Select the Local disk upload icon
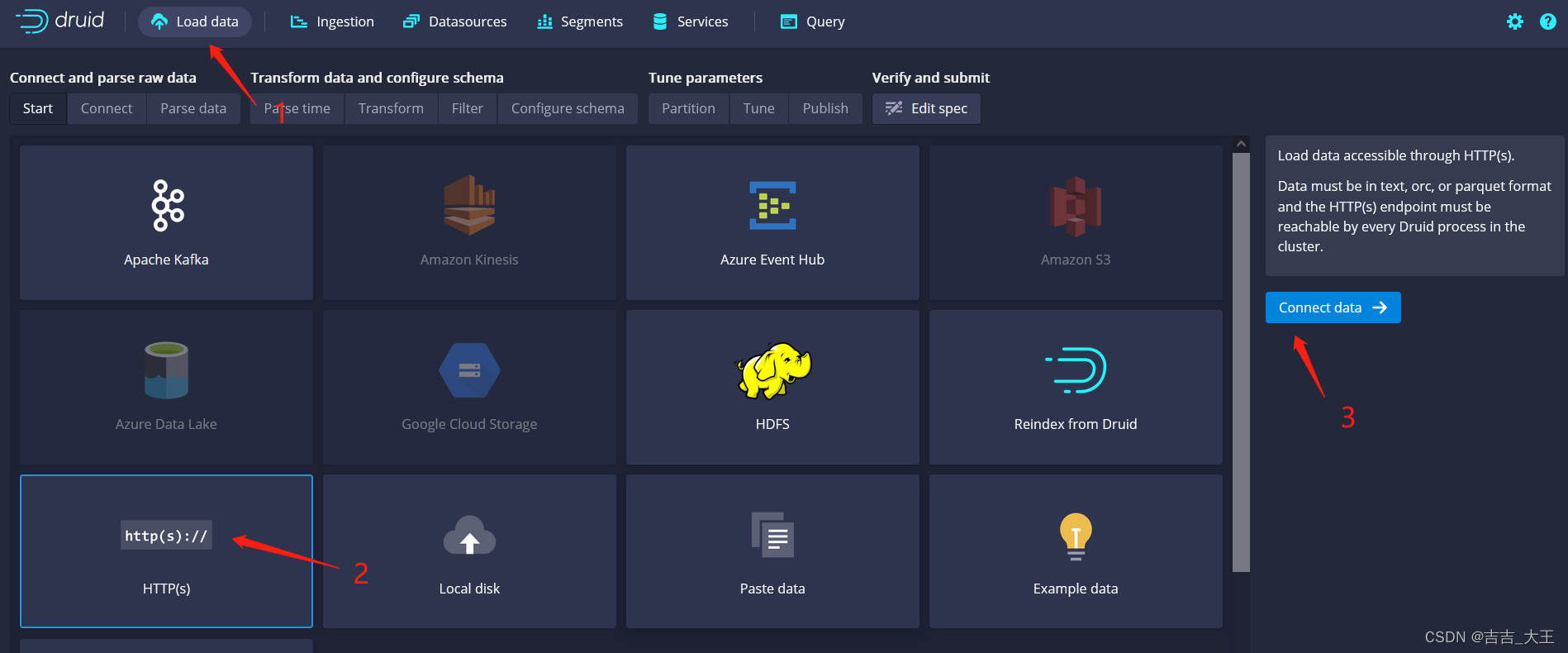1568x653 pixels. pos(469,536)
